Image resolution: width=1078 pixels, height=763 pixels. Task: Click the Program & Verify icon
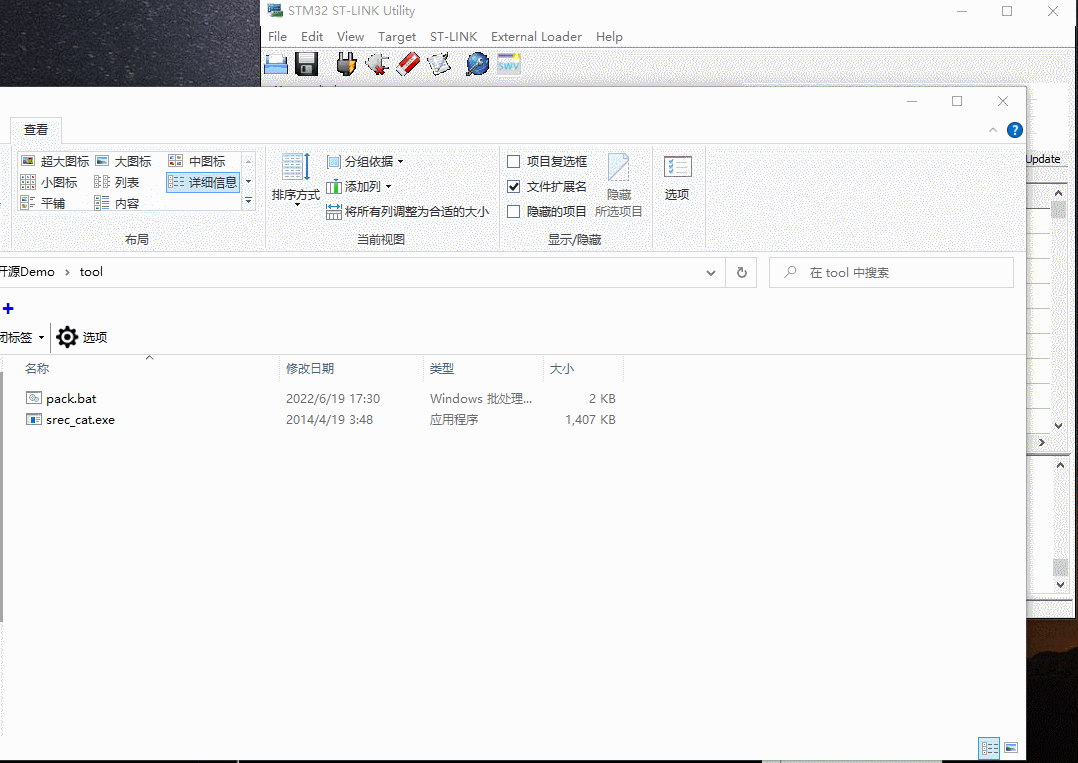click(439, 65)
